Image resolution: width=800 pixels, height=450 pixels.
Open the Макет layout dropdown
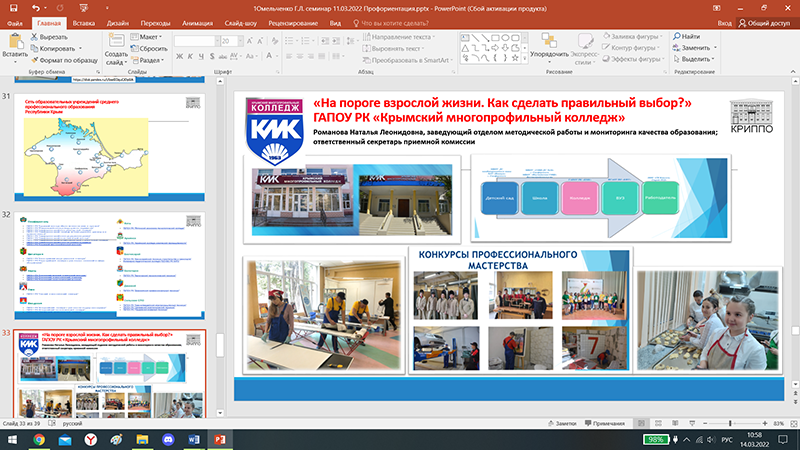tap(146, 37)
